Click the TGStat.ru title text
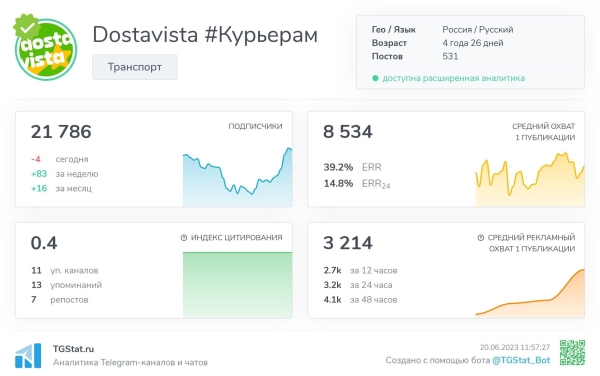 click(73, 349)
